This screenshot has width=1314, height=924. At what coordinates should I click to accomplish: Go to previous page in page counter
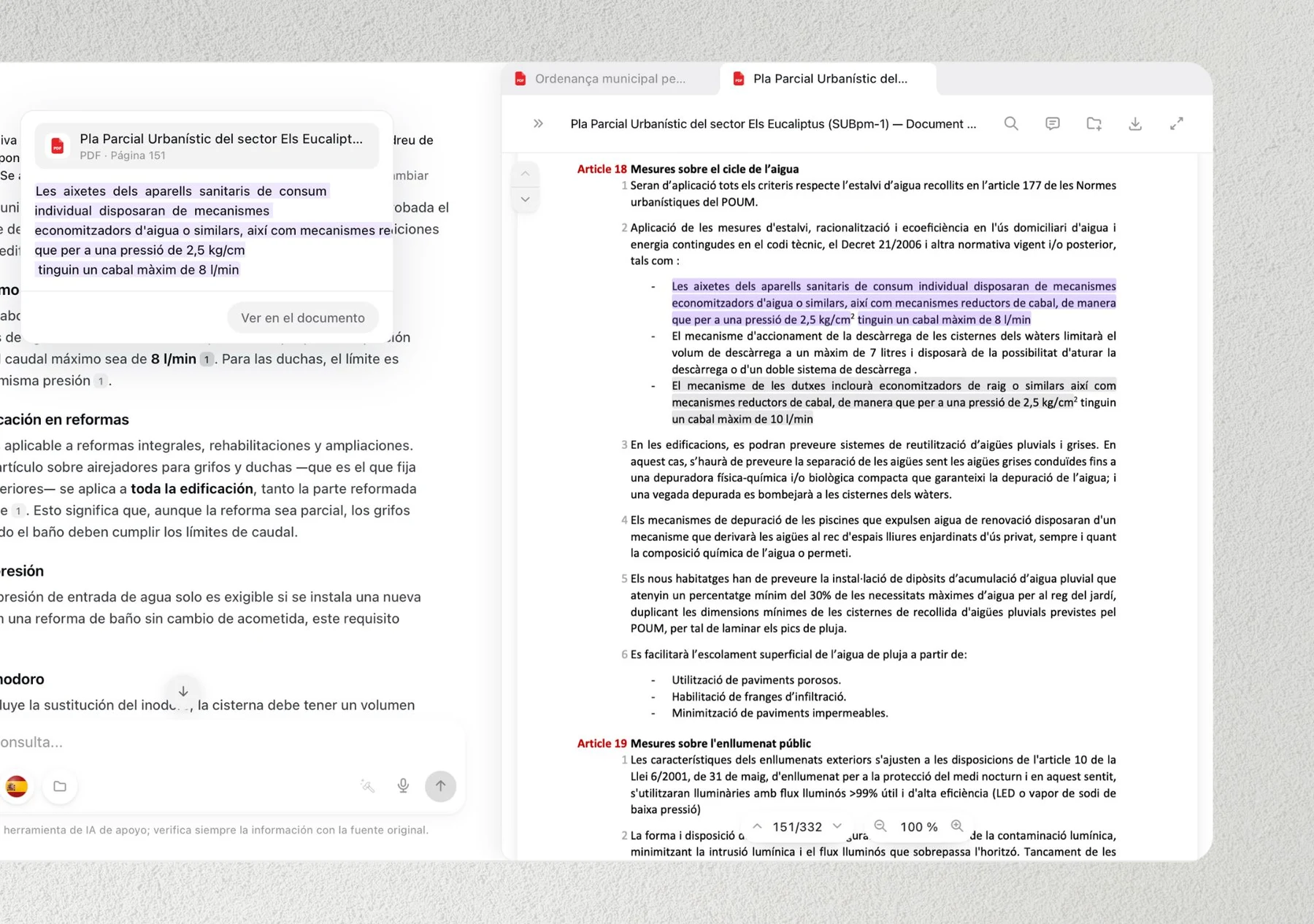tap(757, 826)
